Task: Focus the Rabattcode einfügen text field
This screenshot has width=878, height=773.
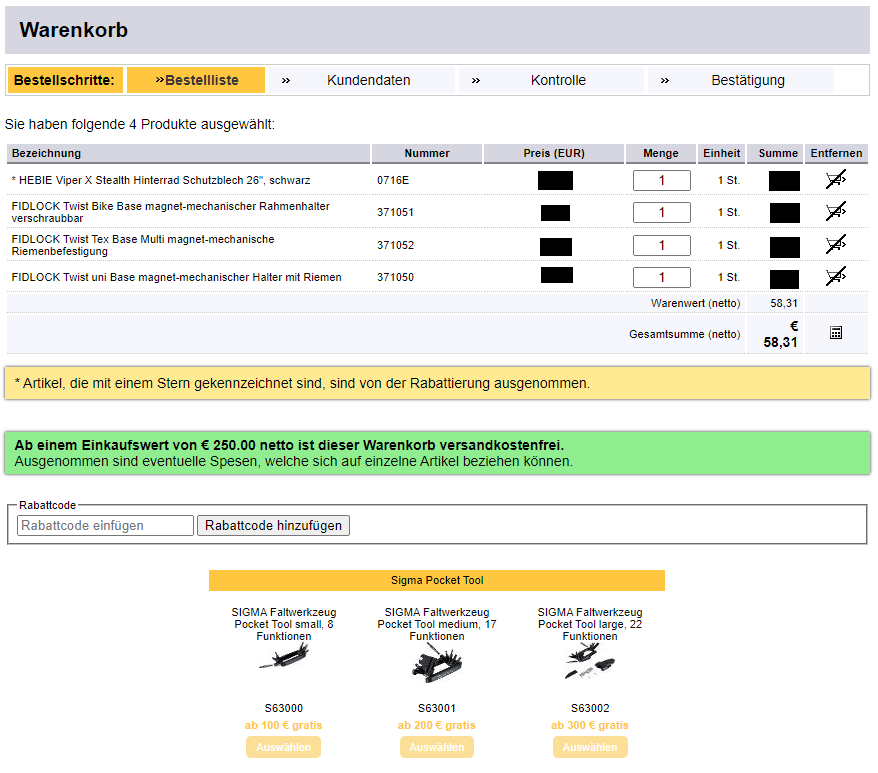Action: 105,525
